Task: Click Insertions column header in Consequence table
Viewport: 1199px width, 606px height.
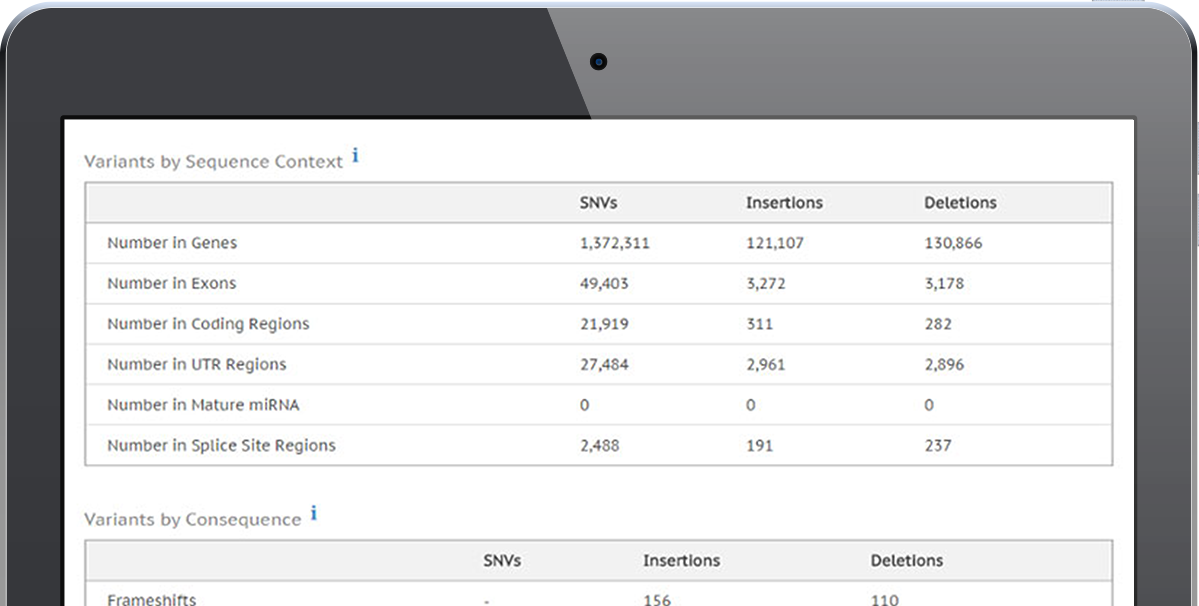Action: (x=681, y=561)
